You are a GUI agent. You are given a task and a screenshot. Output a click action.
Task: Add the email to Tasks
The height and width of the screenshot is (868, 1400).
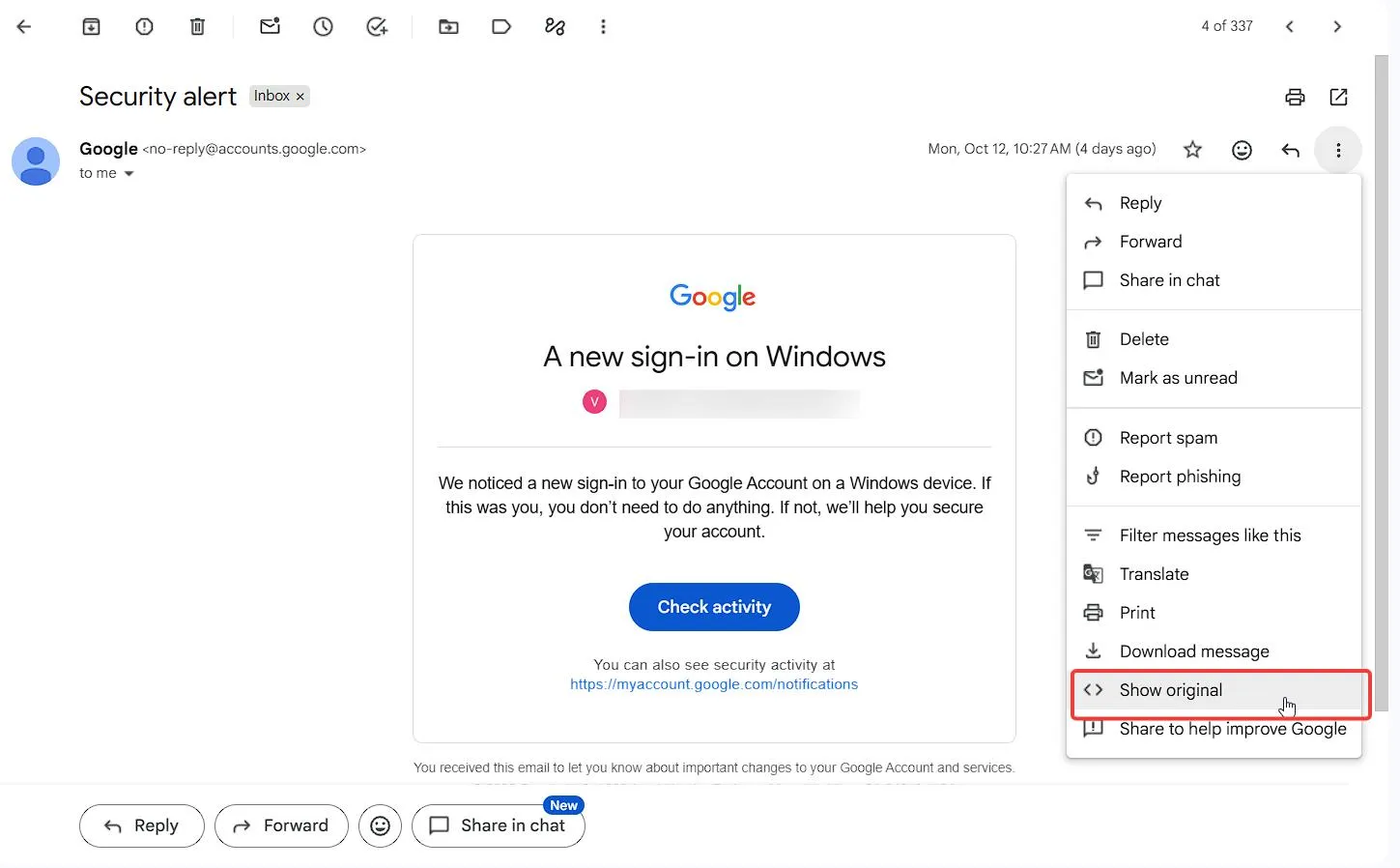[377, 27]
